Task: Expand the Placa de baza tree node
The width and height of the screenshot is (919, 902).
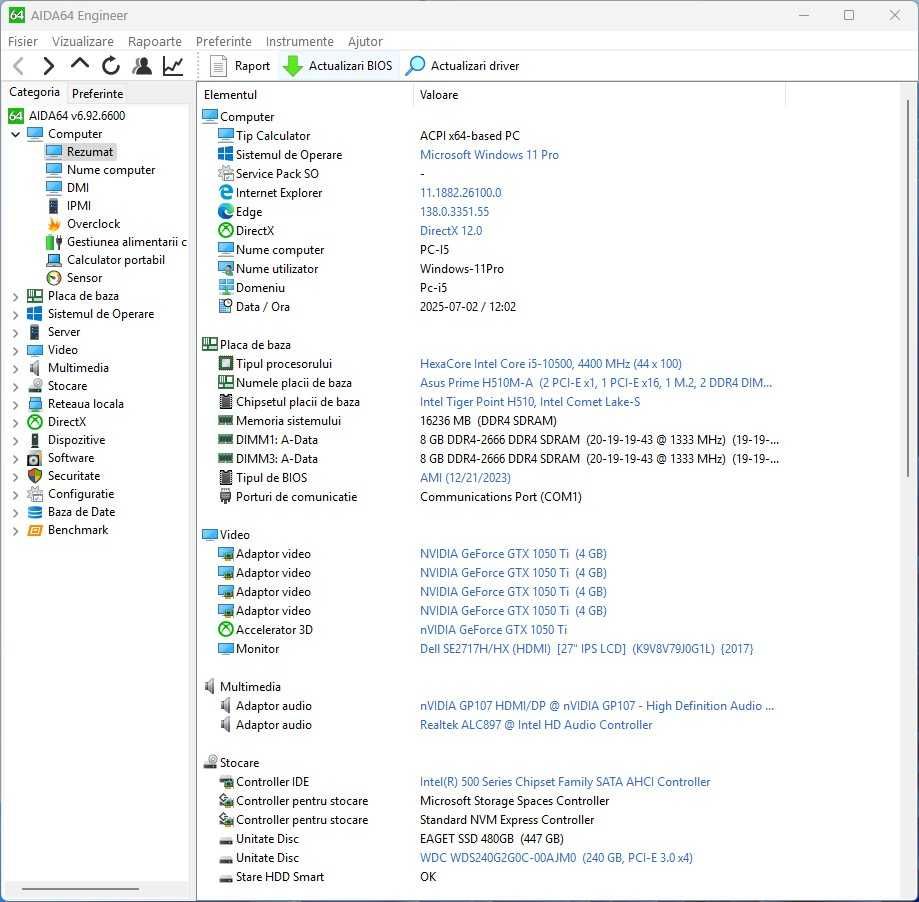Action: coord(16,297)
